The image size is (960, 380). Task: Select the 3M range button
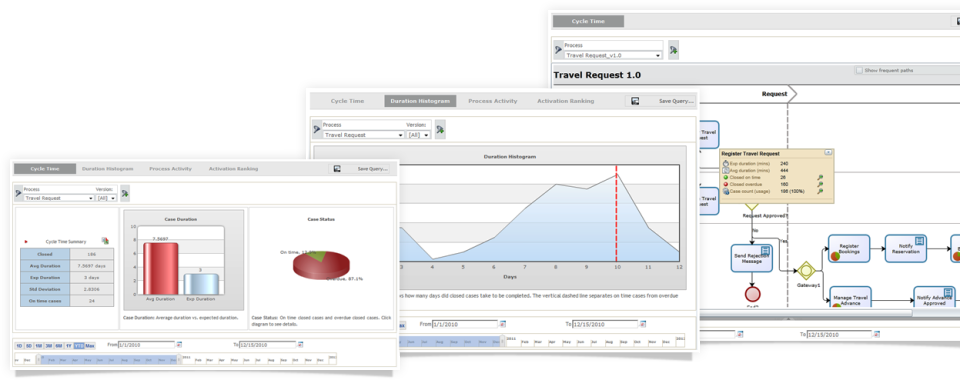48,346
